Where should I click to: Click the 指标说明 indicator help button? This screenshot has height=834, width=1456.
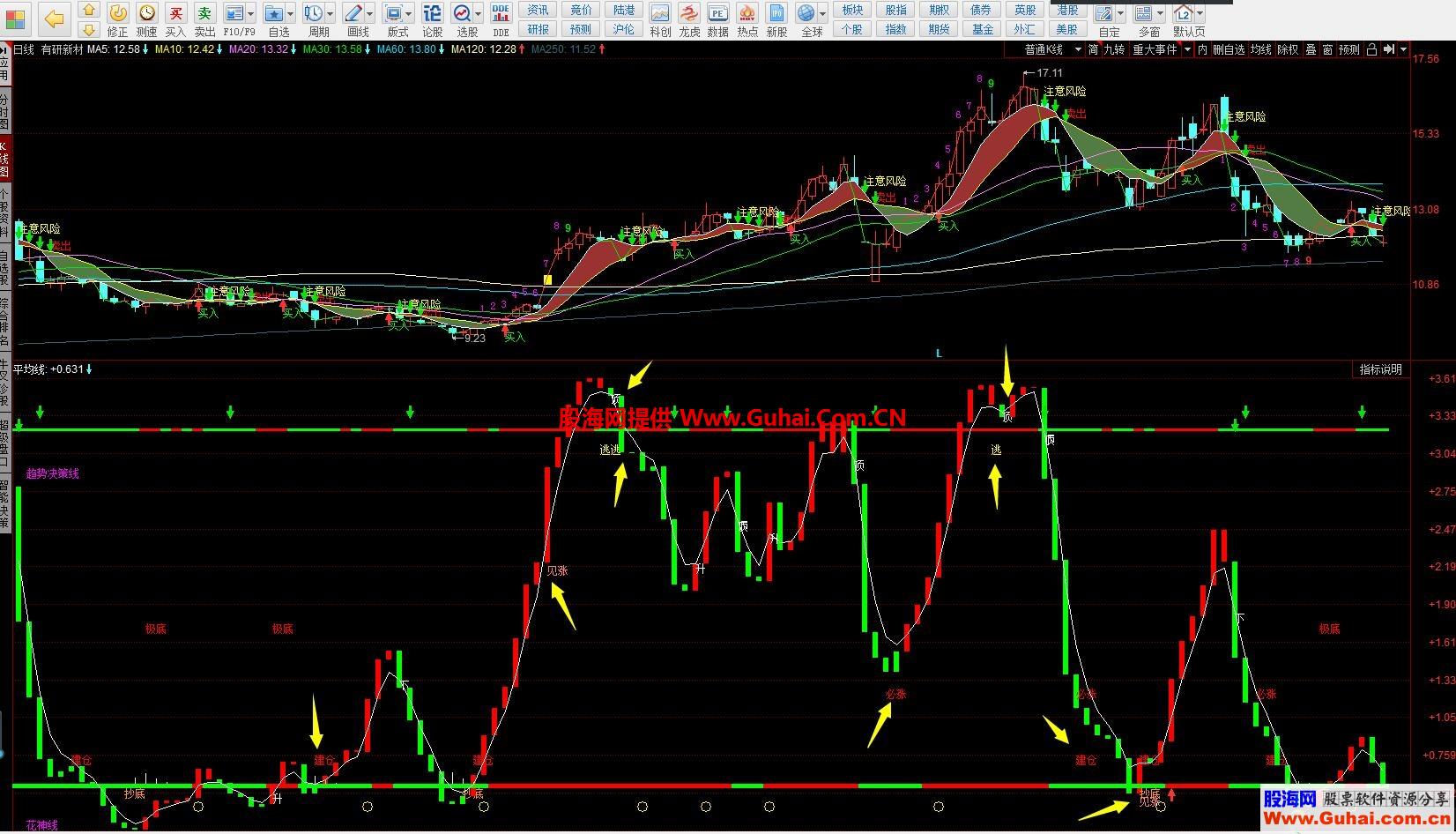click(1380, 370)
